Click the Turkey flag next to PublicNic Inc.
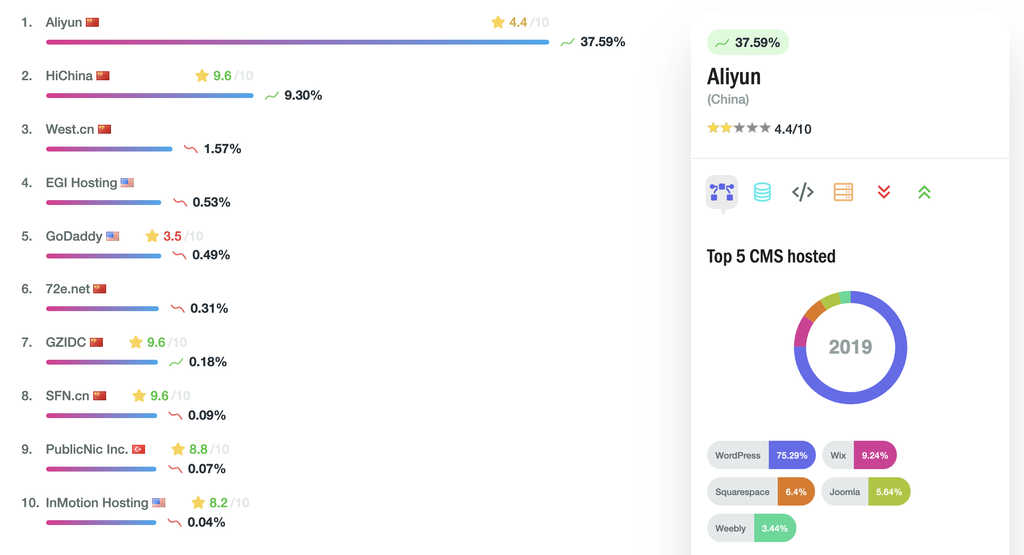The image size is (1024, 555). point(138,449)
